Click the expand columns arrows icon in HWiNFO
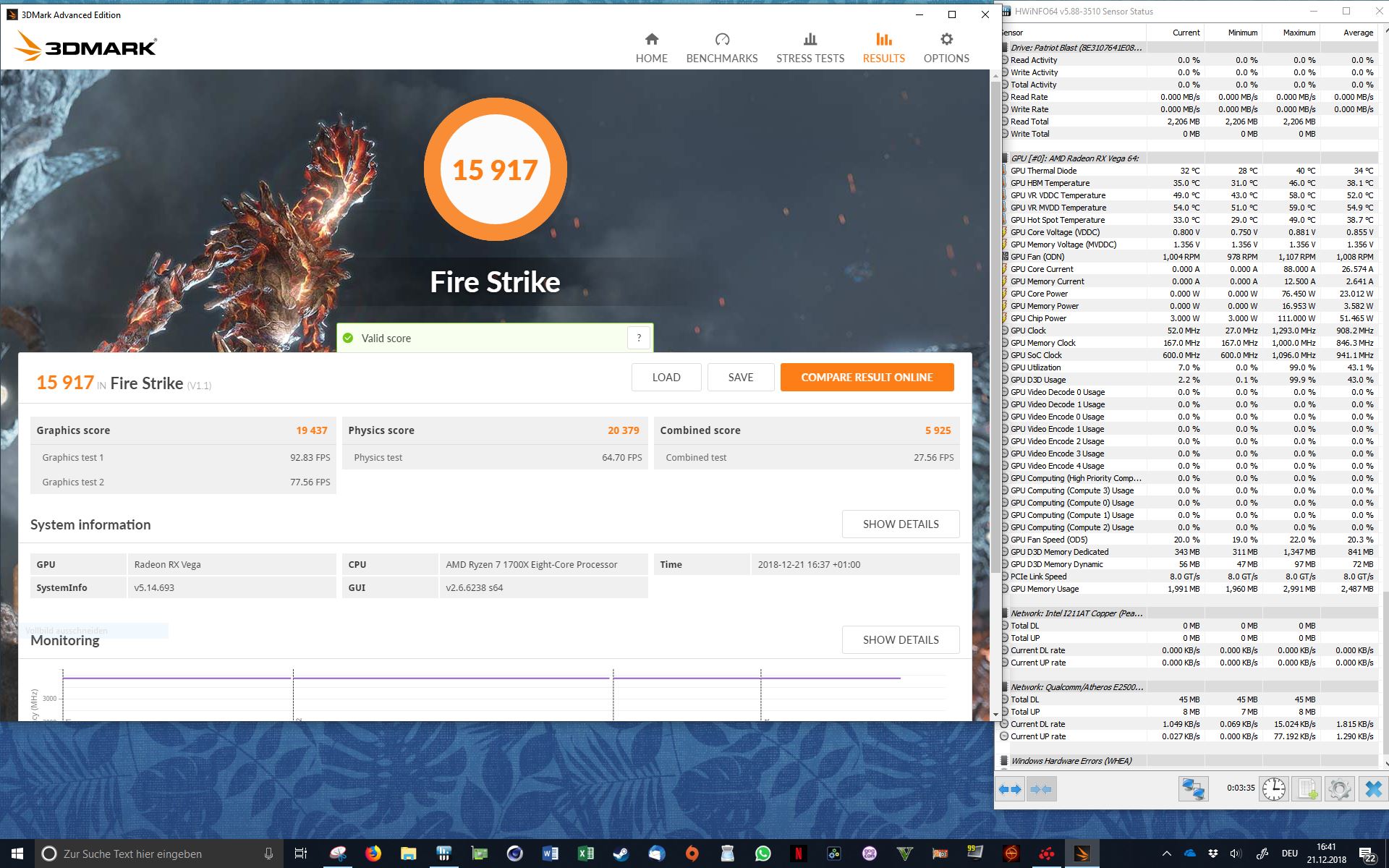The width and height of the screenshot is (1389, 868). [x=1010, y=789]
